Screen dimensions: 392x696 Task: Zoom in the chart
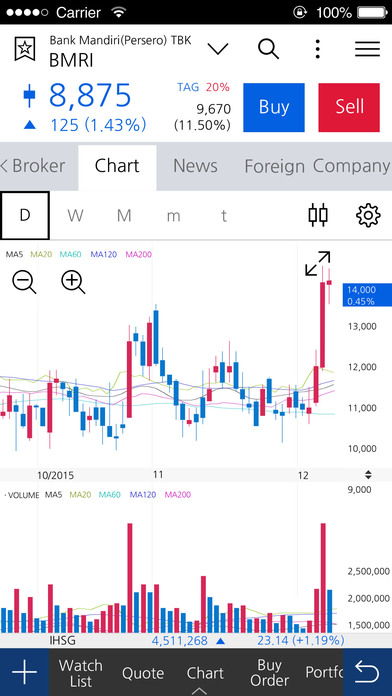[x=73, y=282]
